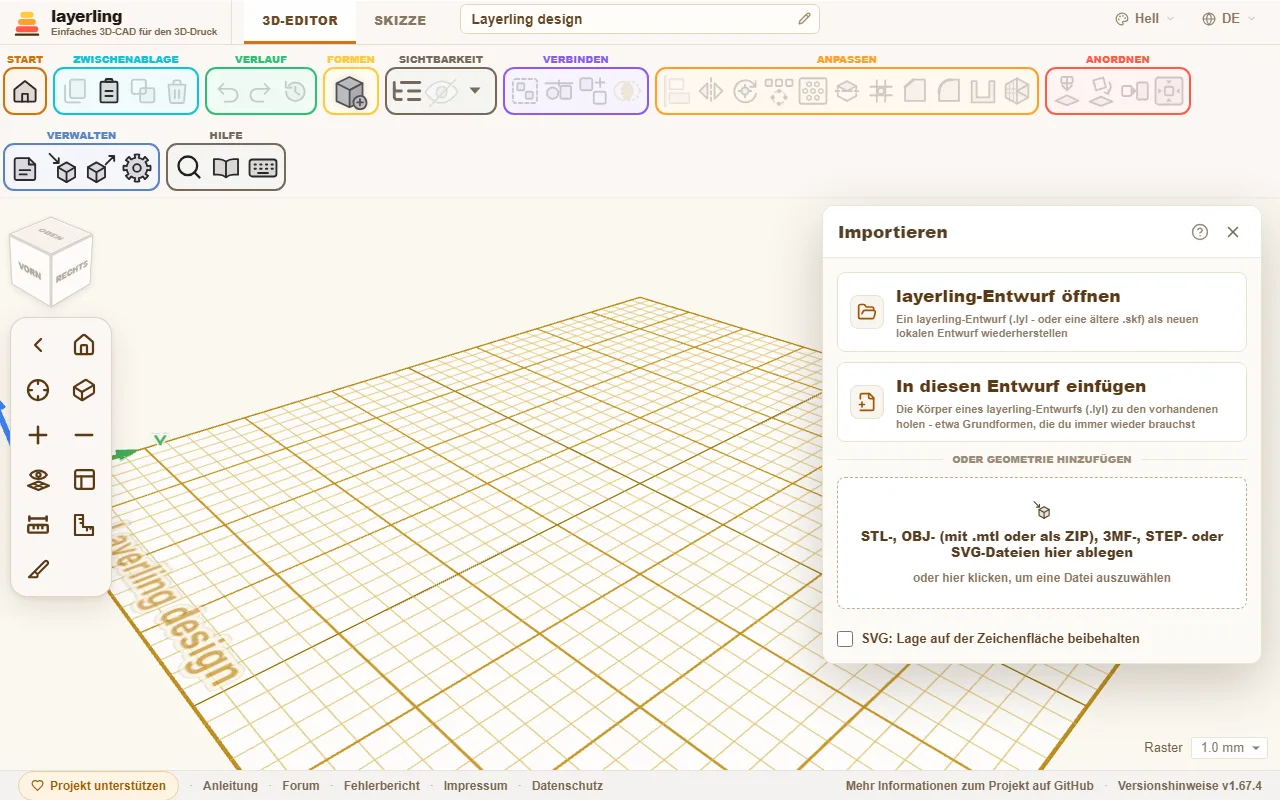Click Projekt unterstützen button
This screenshot has width=1280, height=800.
(99, 786)
